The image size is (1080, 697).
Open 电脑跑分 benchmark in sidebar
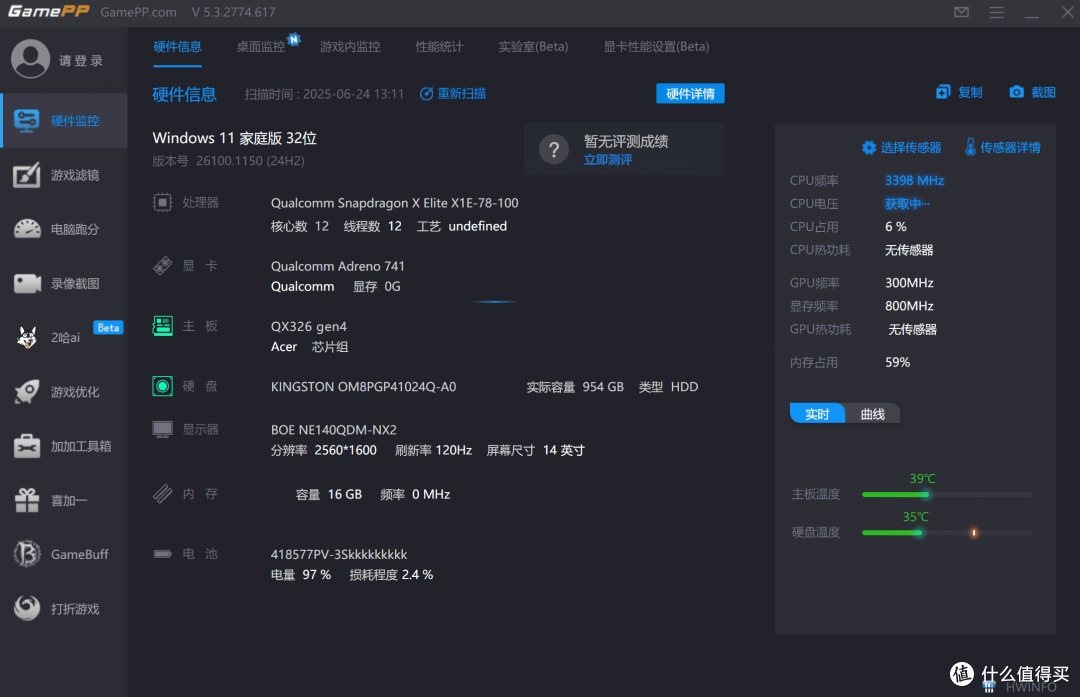(64, 229)
